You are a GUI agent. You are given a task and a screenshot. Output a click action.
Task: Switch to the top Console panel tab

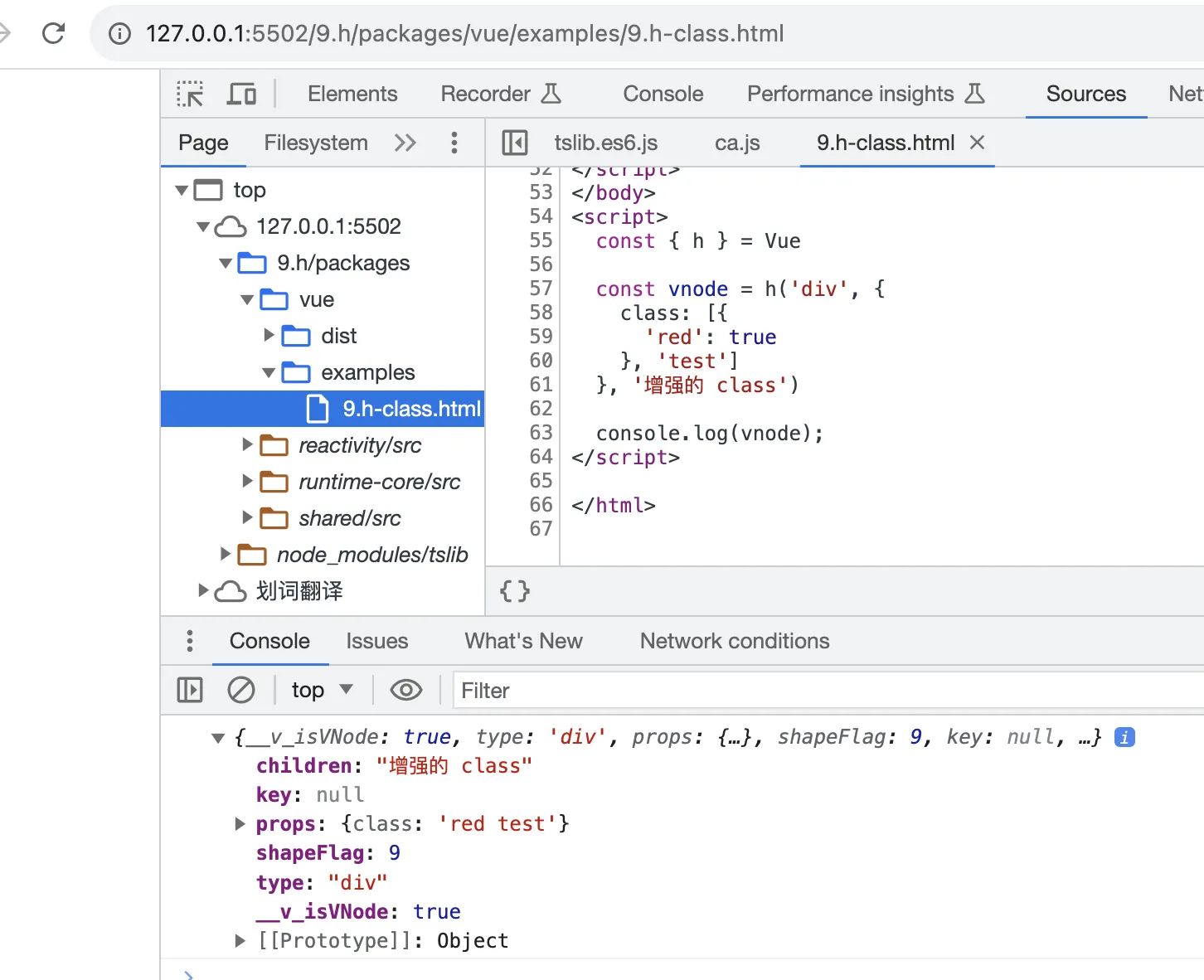point(663,94)
